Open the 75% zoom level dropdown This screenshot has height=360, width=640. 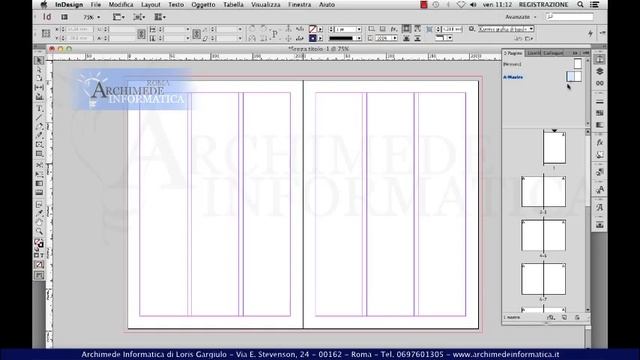(91, 17)
